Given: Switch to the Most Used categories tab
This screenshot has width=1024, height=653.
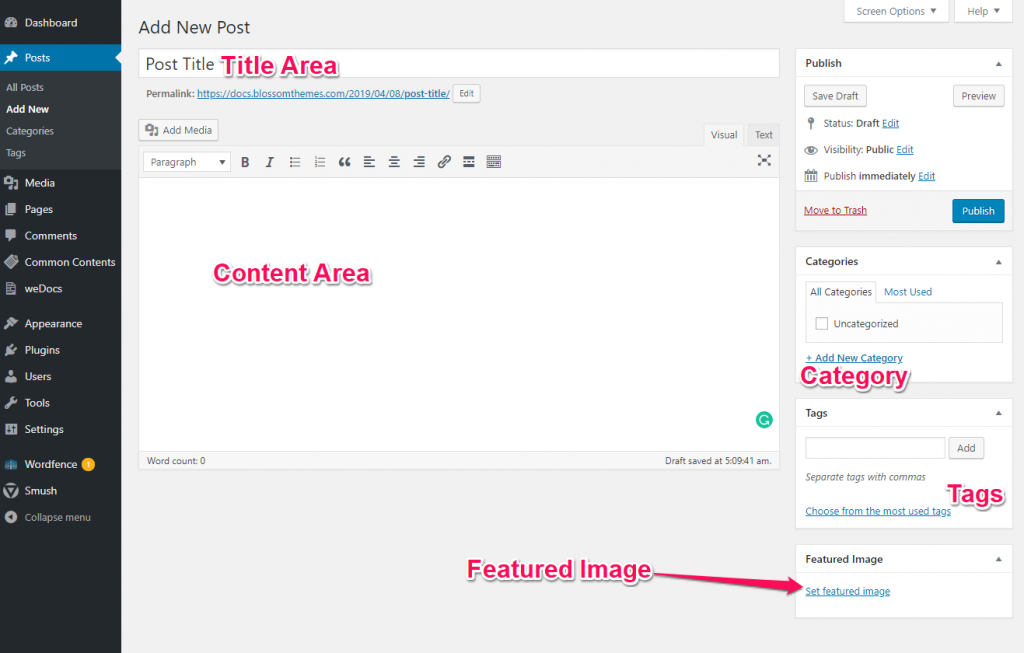Looking at the screenshot, I should click(907, 291).
